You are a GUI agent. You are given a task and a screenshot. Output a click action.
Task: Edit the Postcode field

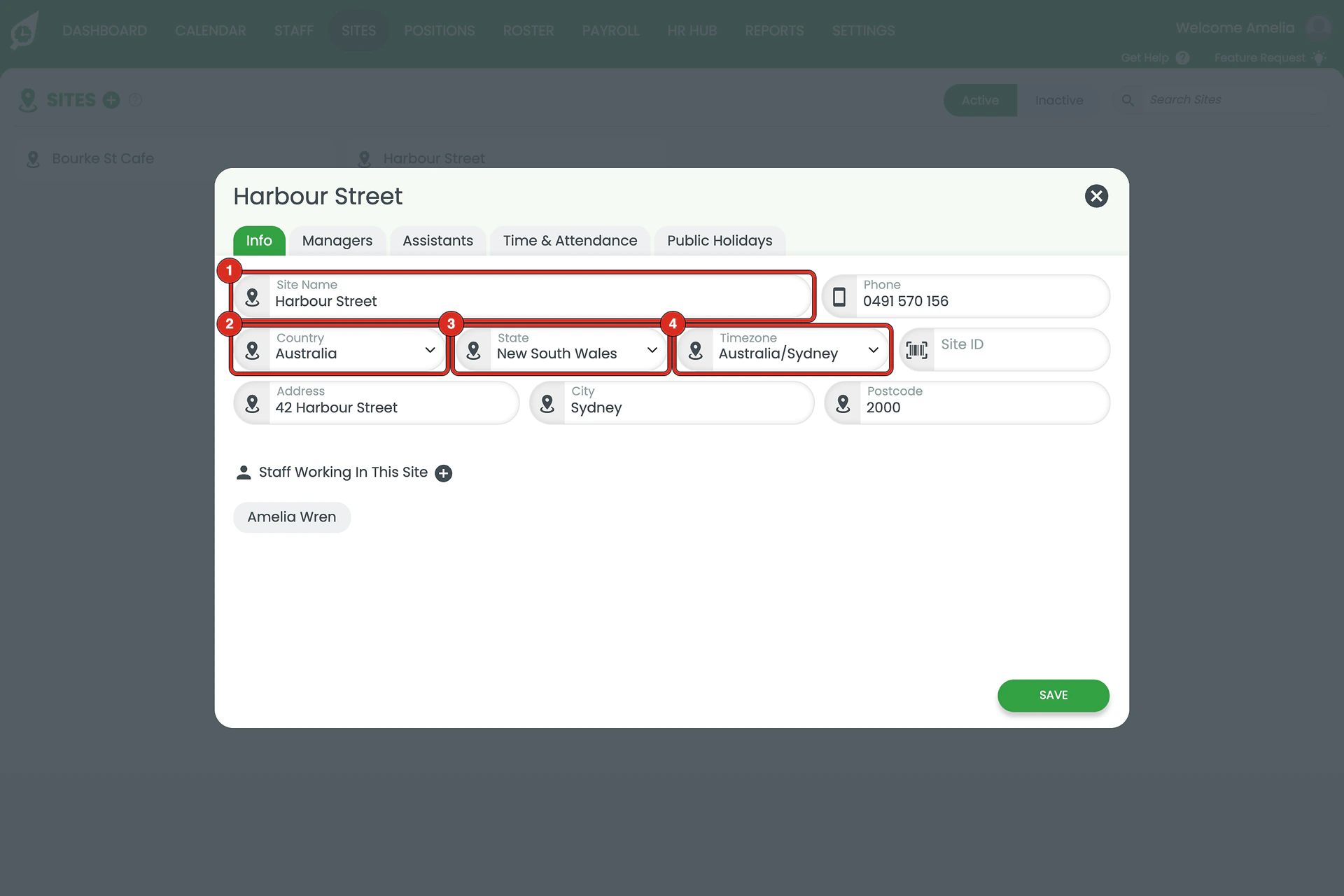click(x=967, y=402)
